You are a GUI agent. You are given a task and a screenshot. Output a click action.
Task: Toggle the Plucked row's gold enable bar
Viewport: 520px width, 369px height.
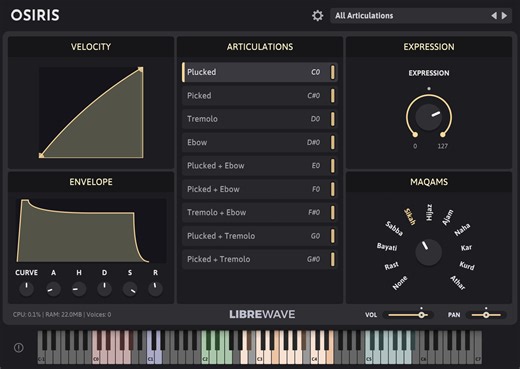coord(332,72)
